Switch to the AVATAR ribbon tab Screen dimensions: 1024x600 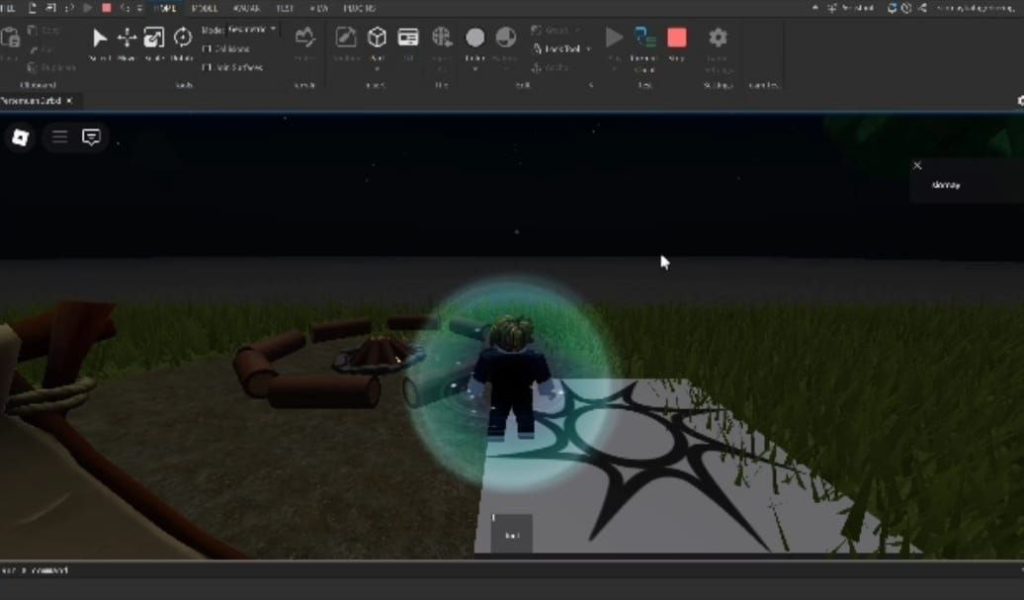point(246,8)
